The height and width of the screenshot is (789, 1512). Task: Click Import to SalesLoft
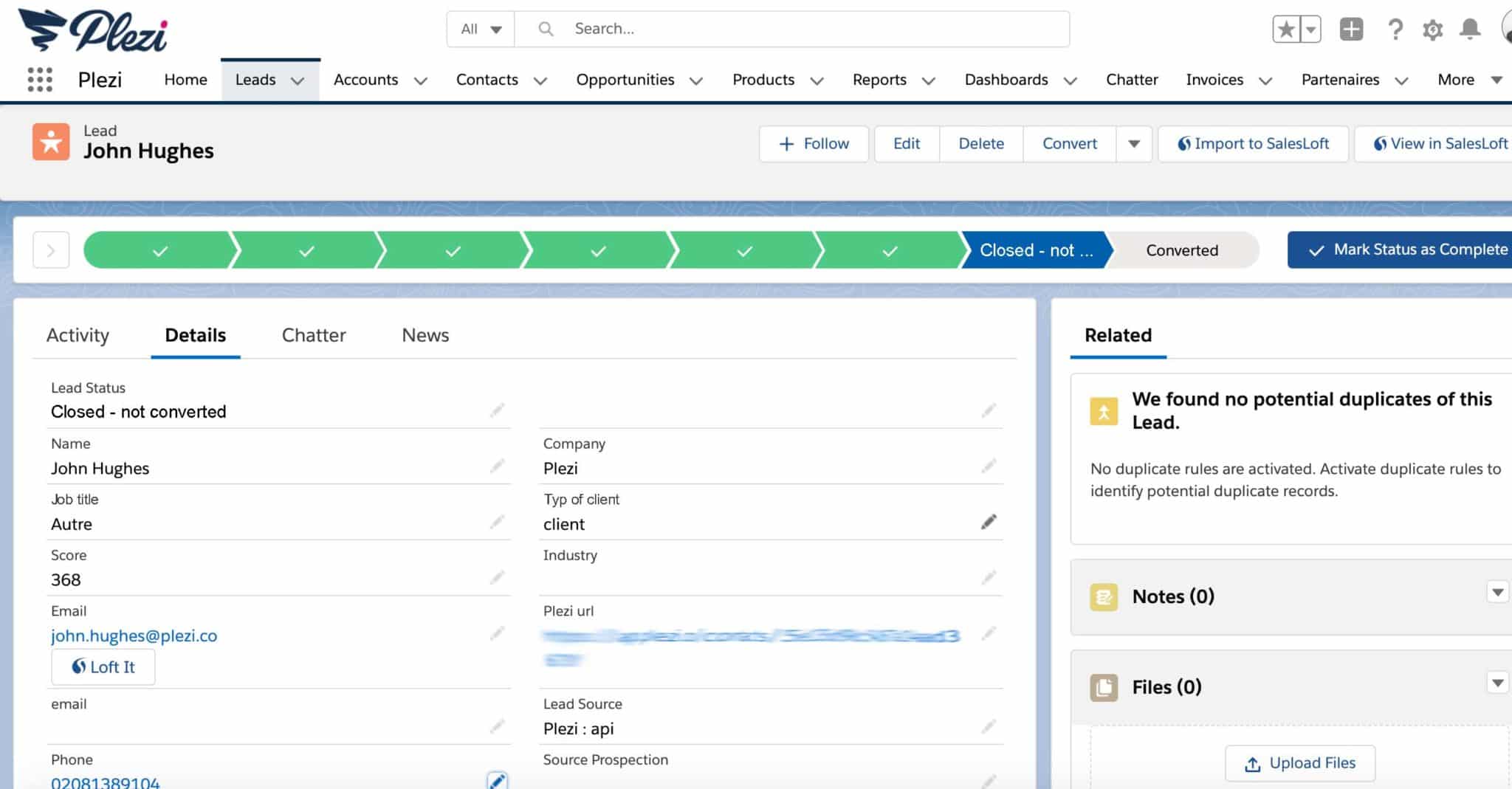coord(1253,144)
